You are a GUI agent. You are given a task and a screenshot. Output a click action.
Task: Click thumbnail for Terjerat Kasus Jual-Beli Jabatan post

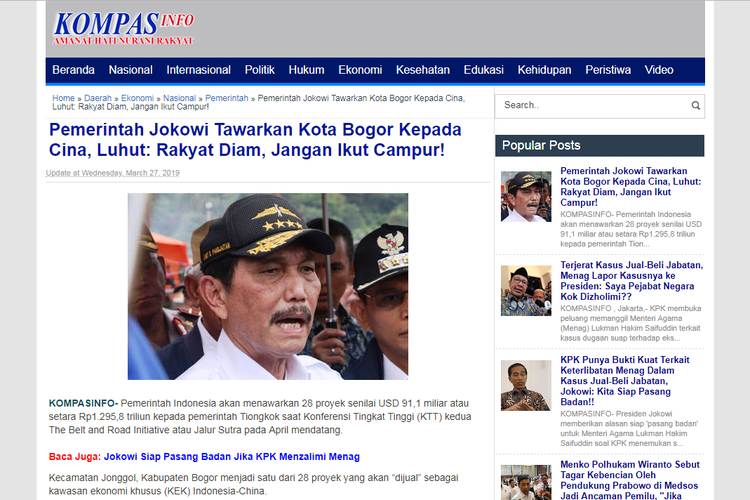[x=526, y=291]
